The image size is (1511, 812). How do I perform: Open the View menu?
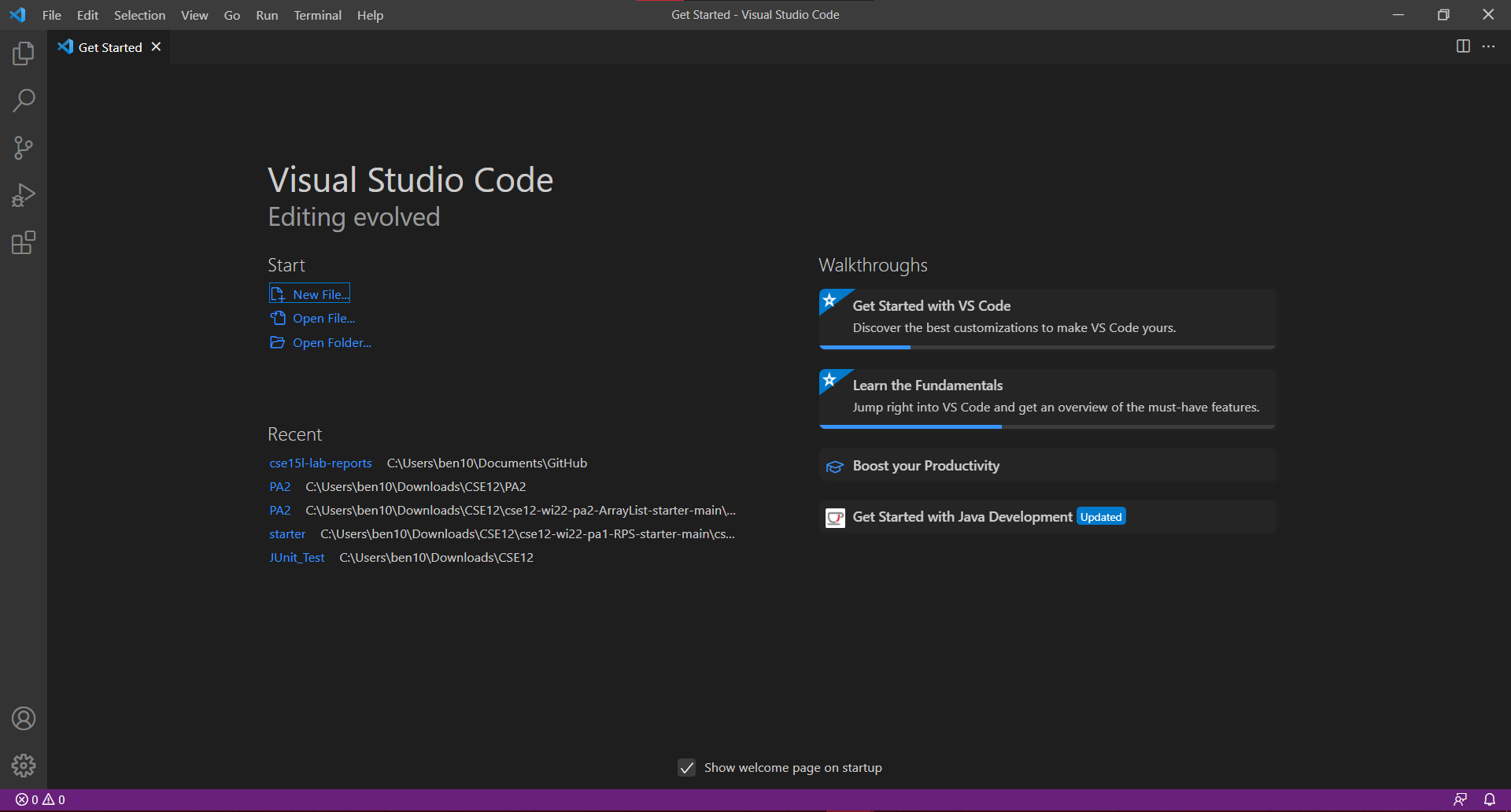(194, 15)
